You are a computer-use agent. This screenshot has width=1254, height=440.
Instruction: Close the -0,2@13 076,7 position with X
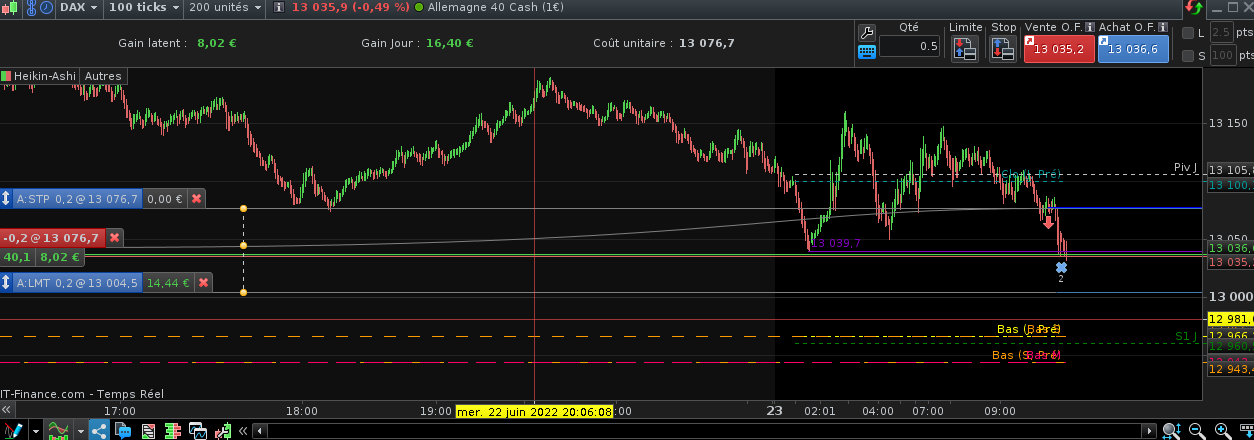point(114,238)
